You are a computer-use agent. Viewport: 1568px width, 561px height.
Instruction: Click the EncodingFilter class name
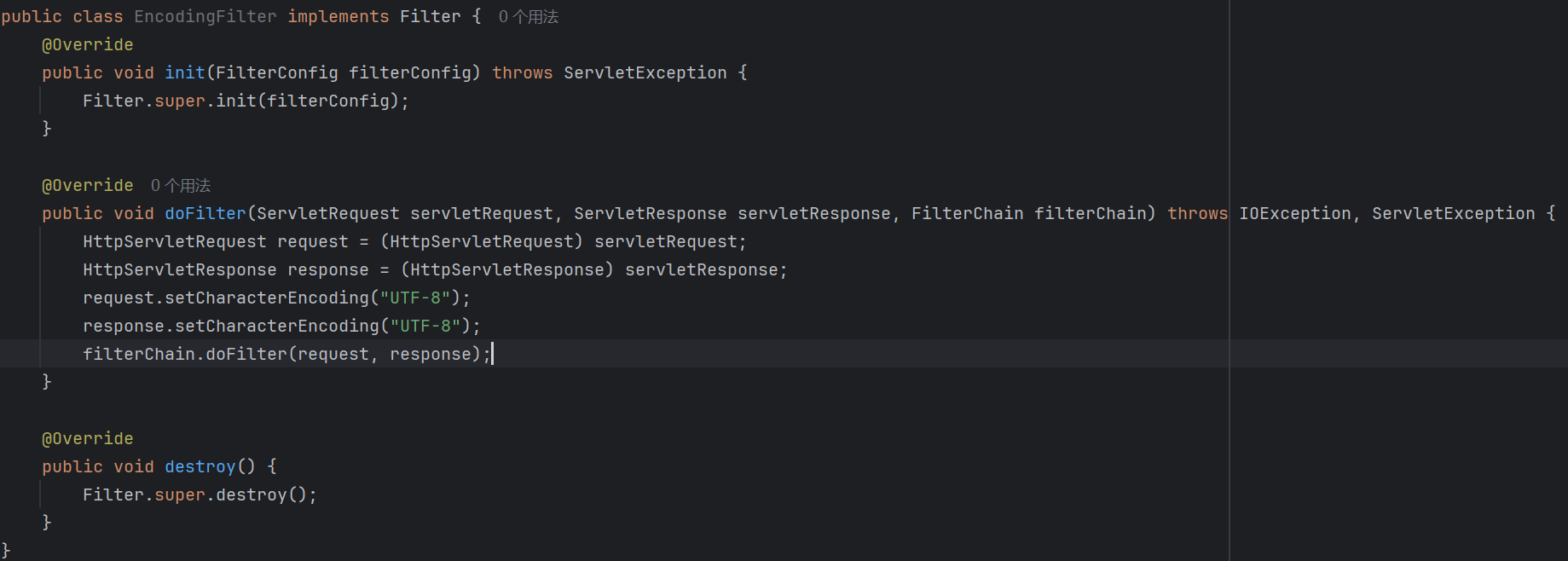pos(205,17)
